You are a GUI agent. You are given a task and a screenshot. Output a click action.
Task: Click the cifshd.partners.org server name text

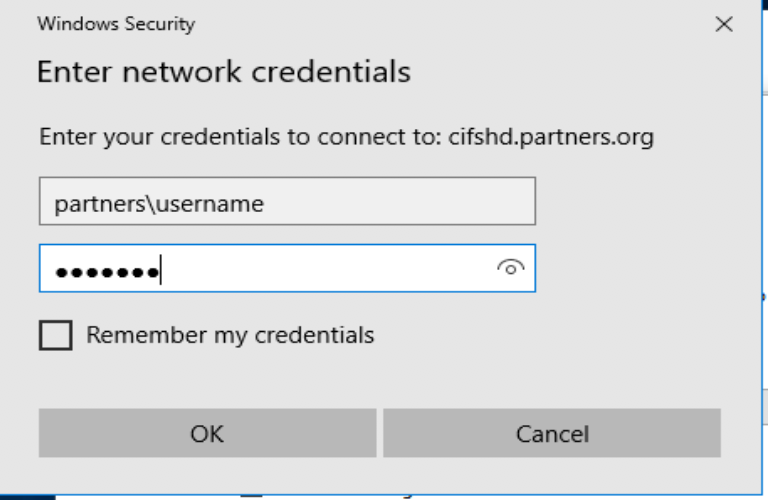(551, 137)
